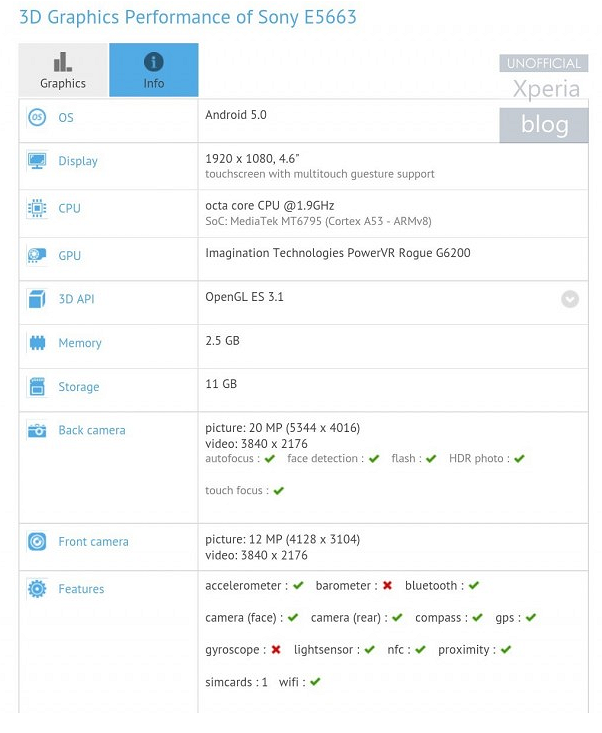
Task: Click the Display monitor icon
Action: point(37,161)
